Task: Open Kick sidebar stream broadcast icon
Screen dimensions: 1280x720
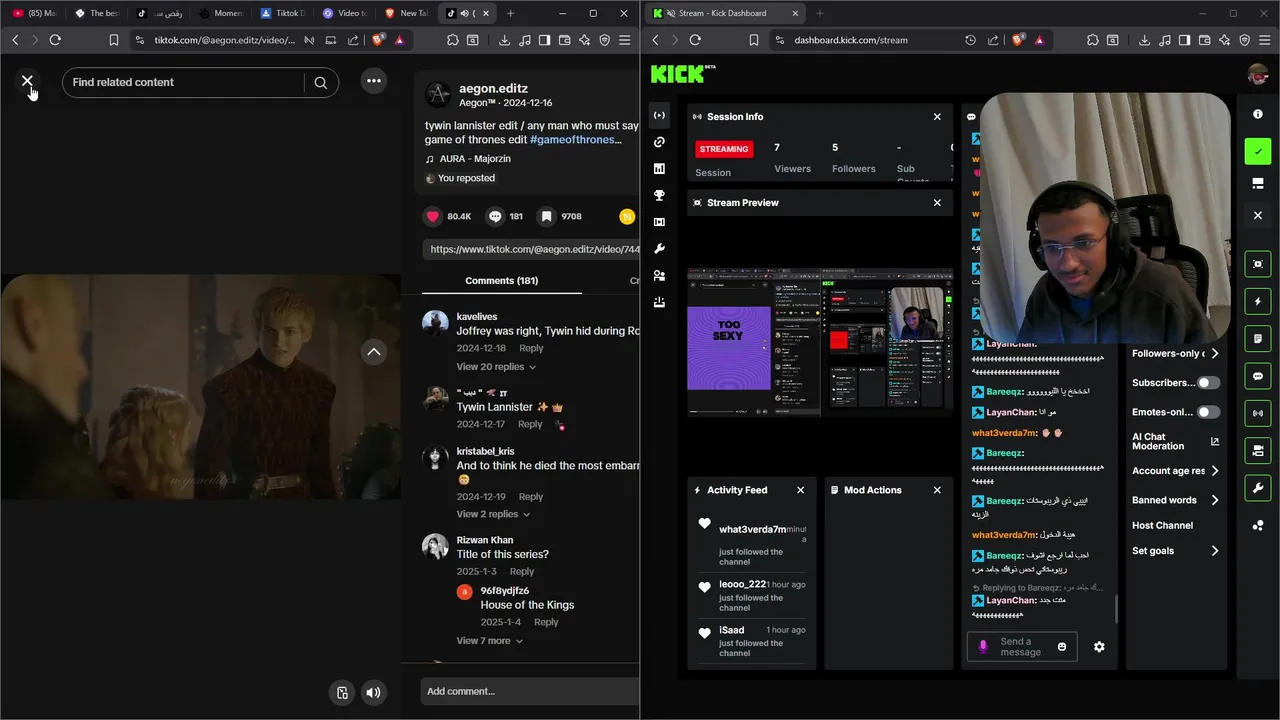Action: click(x=659, y=116)
